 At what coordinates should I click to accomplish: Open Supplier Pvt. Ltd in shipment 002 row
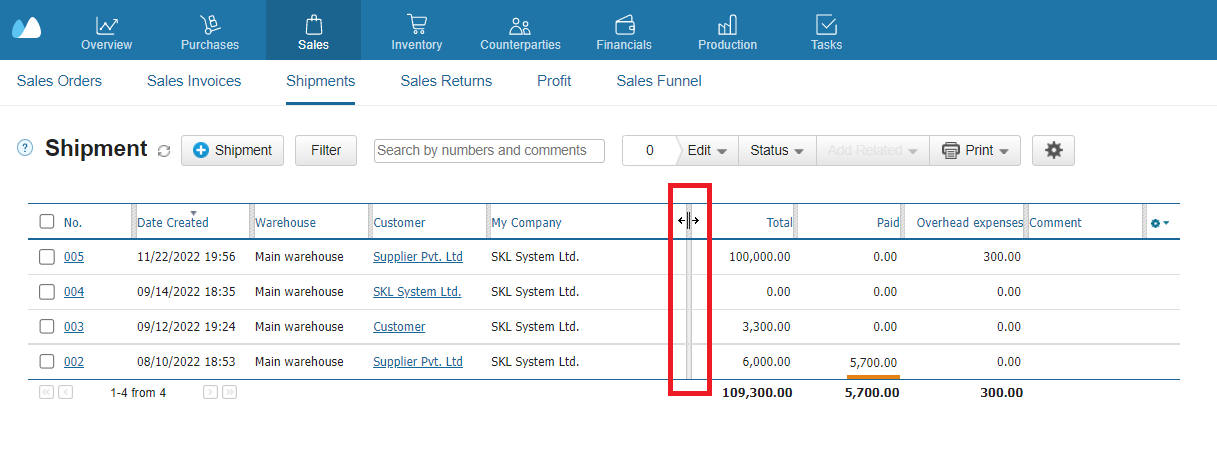[418, 362]
